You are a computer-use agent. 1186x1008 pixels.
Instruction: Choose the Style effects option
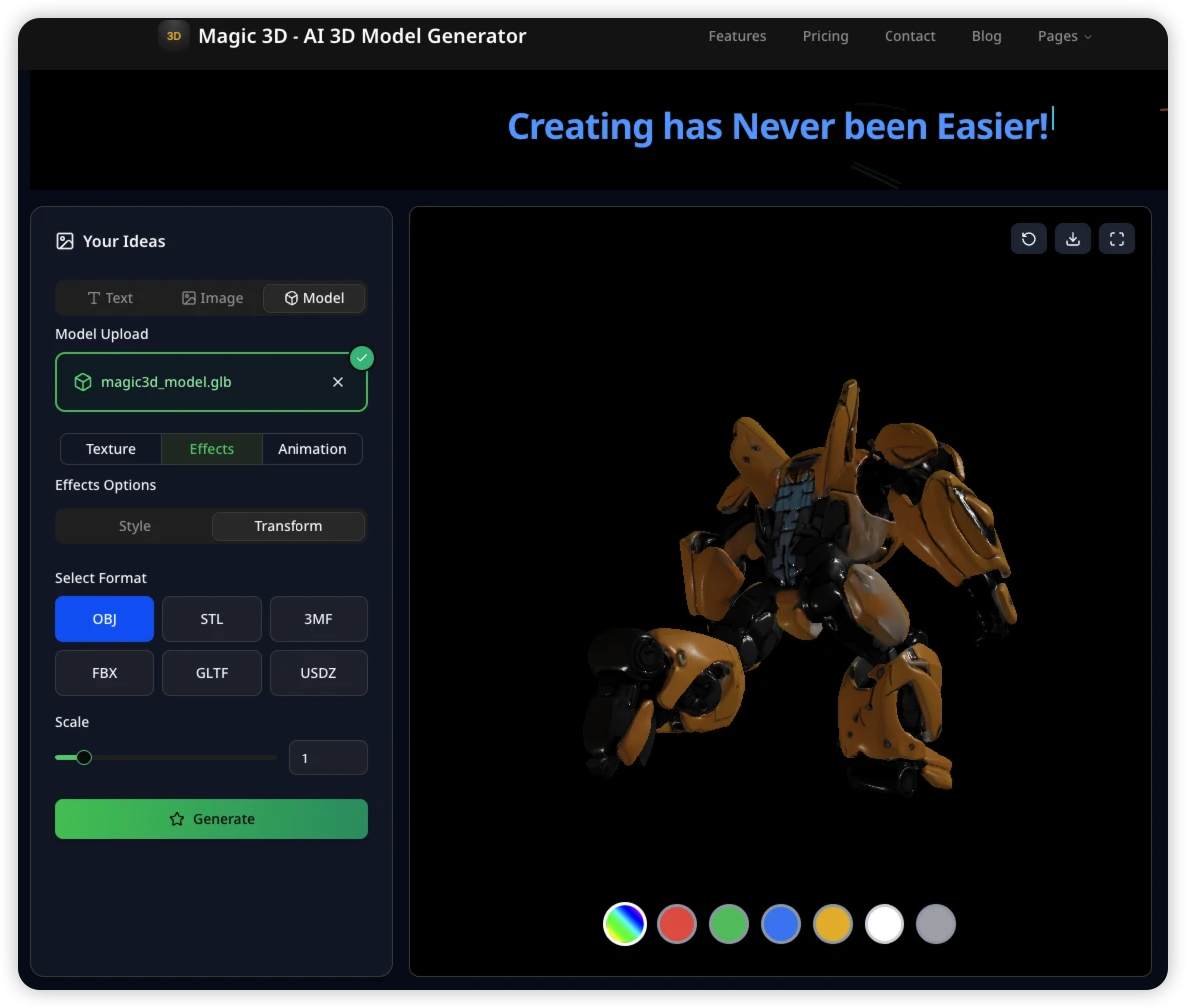[134, 526]
